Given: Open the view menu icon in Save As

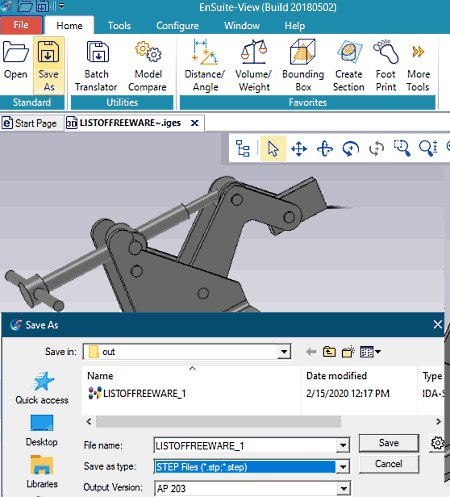Looking at the screenshot, I should click(x=370, y=352).
